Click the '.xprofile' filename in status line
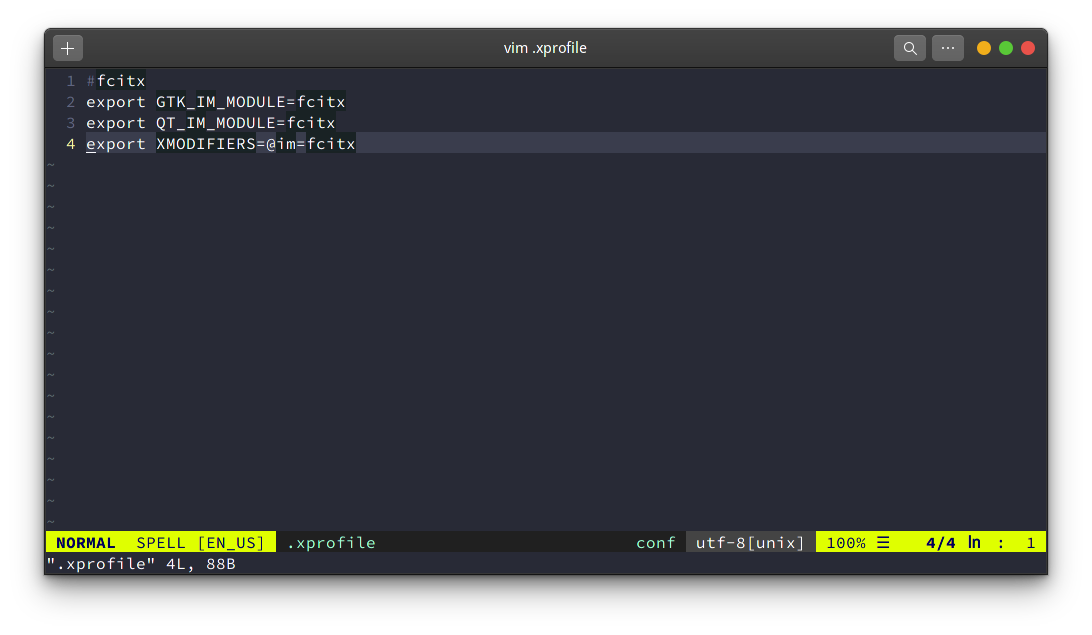Screen dimensions: 1092x635 [332, 542]
